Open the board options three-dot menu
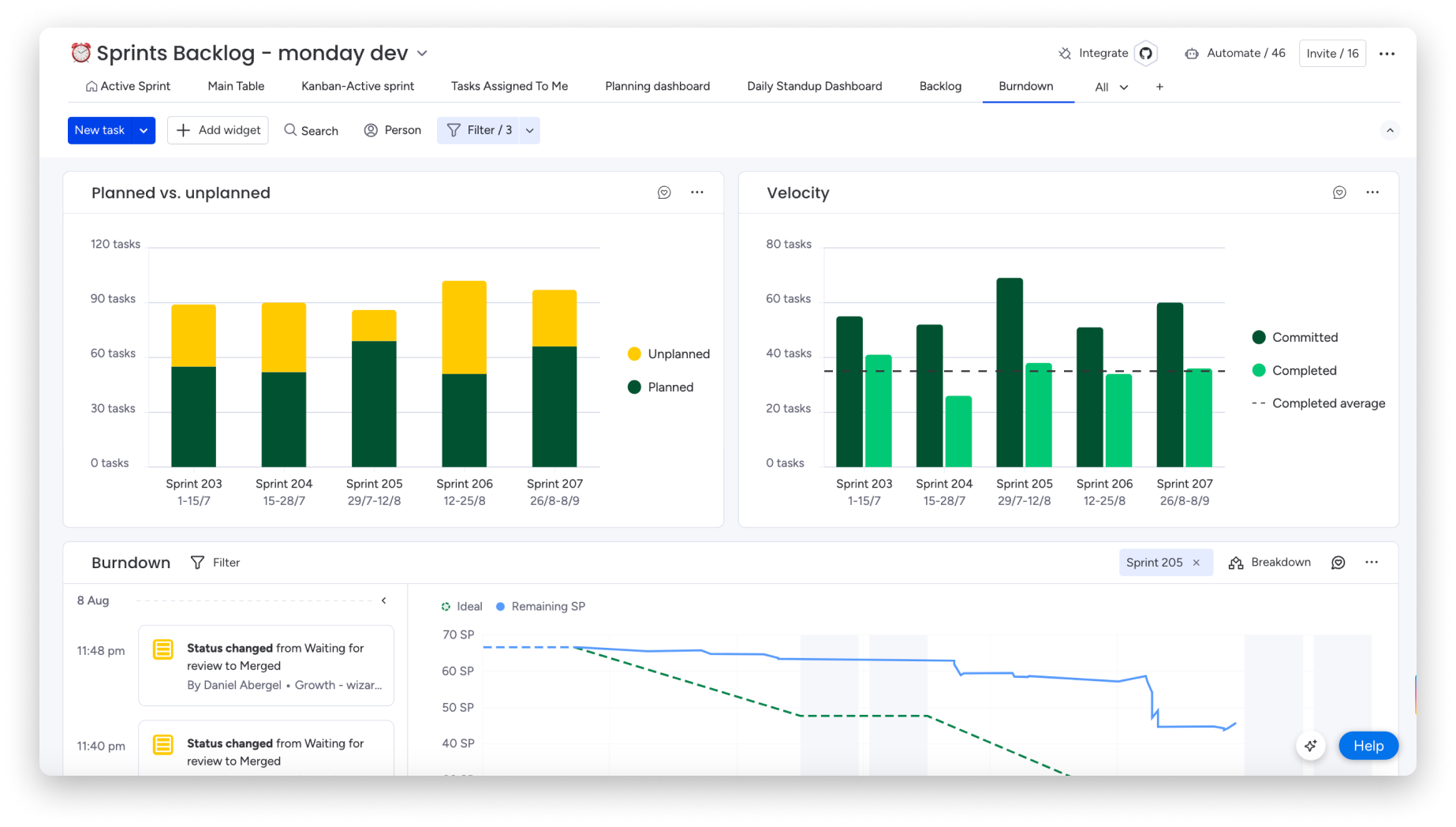The height and width of the screenshot is (827, 1456). pyautogui.click(x=1387, y=54)
